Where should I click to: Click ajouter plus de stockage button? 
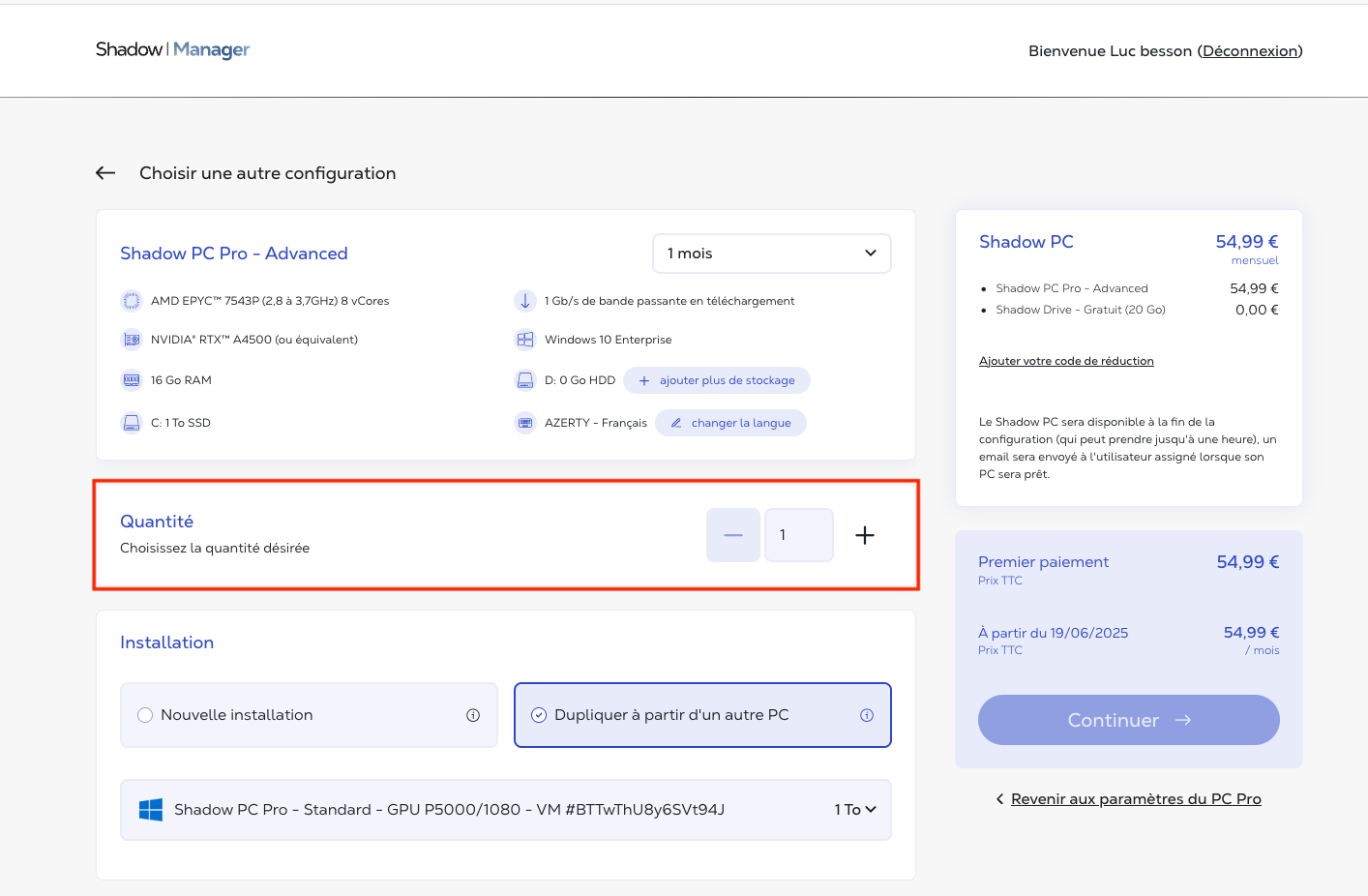[x=717, y=380]
